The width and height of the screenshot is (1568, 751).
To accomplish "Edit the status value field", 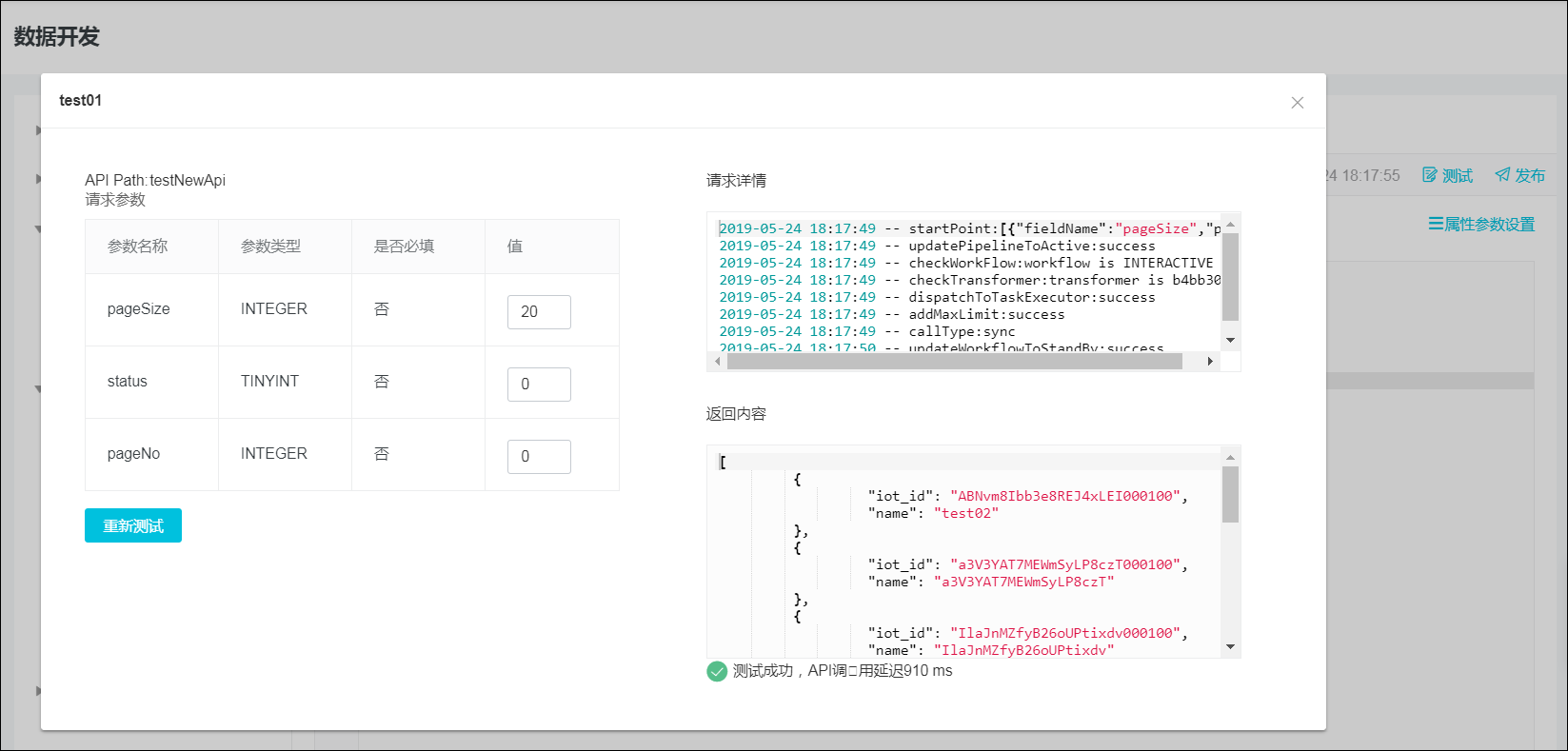I will click(539, 384).
